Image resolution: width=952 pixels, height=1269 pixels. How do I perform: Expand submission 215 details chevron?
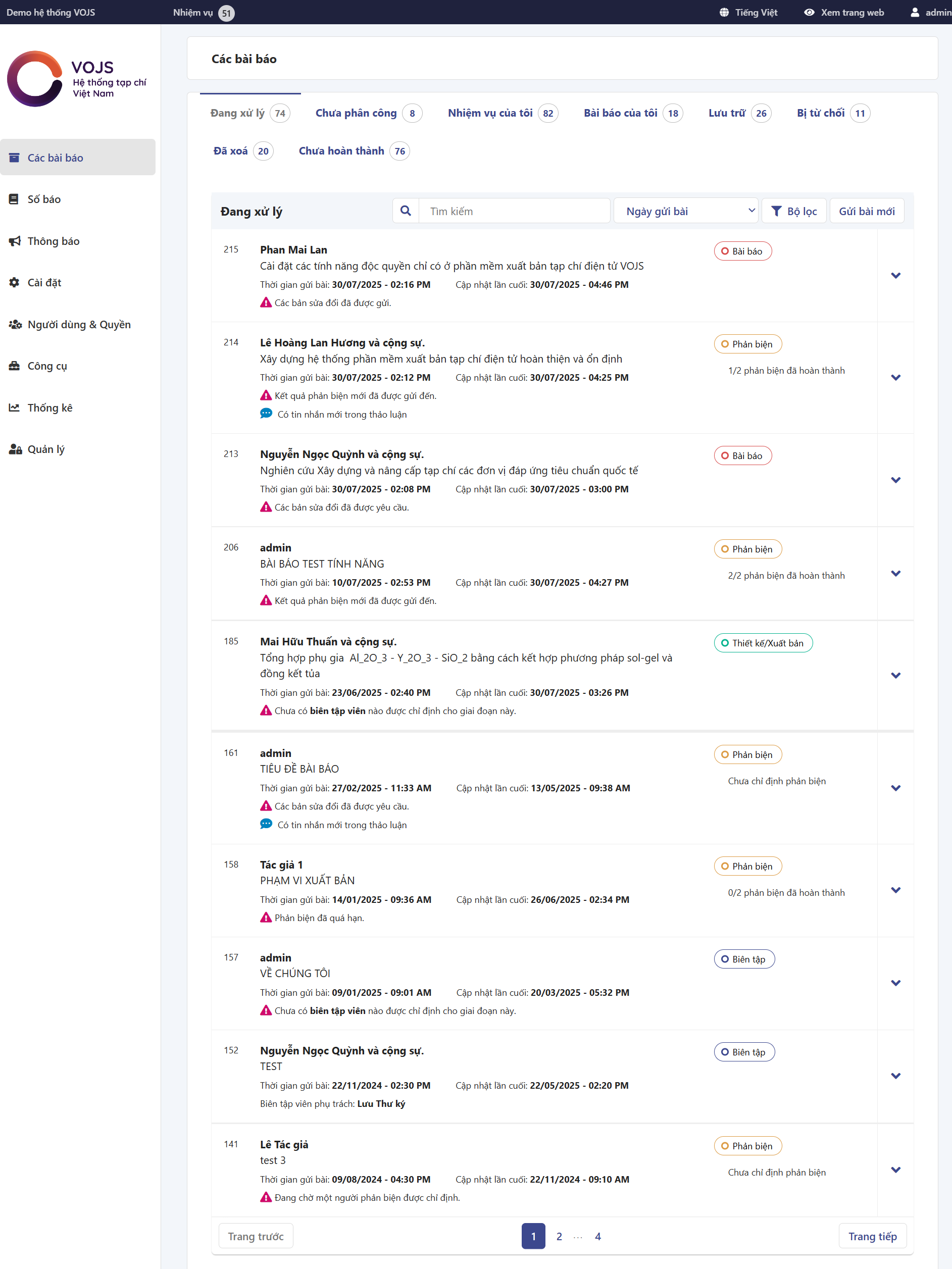[x=895, y=275]
